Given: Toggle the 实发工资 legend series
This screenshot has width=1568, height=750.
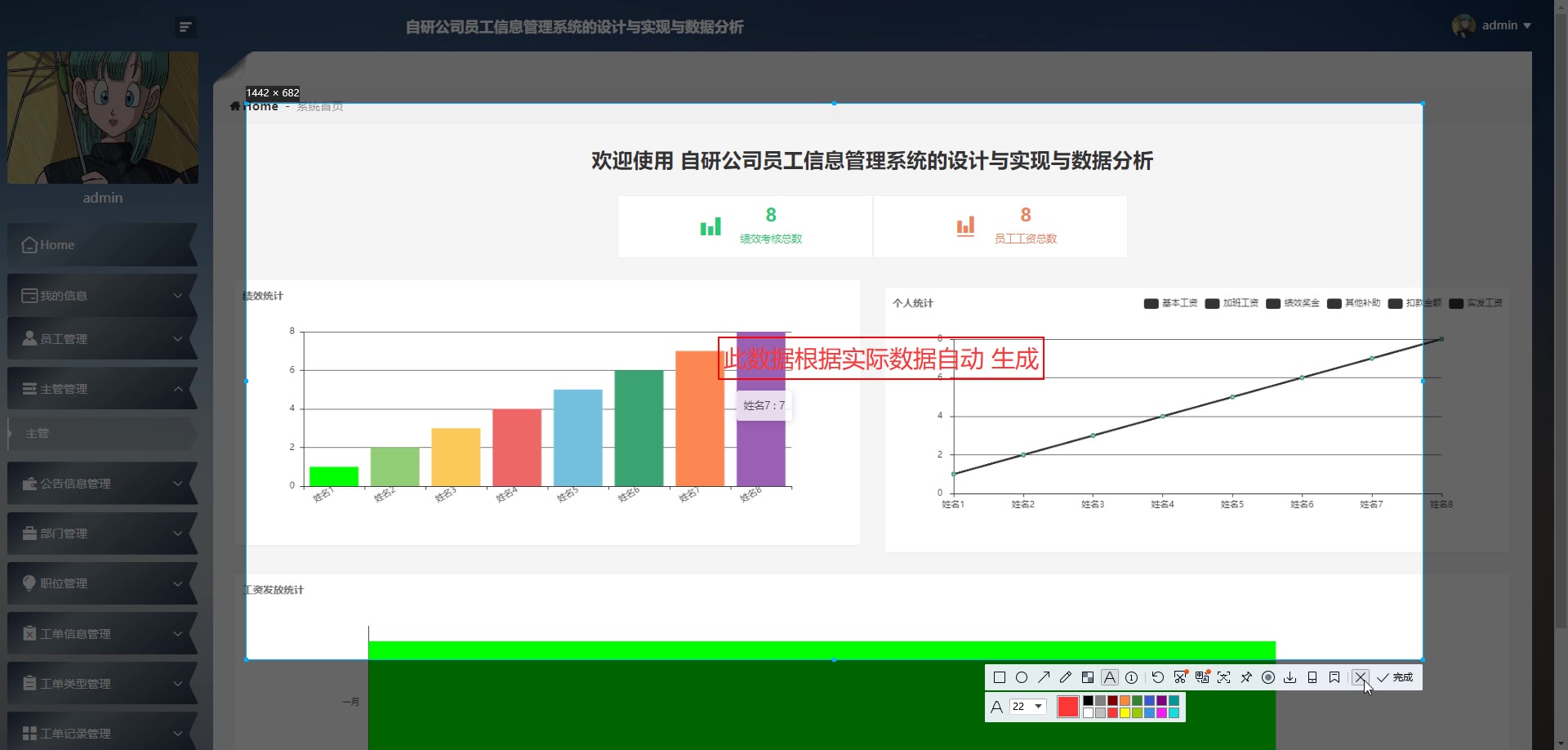Looking at the screenshot, I should (1476, 303).
